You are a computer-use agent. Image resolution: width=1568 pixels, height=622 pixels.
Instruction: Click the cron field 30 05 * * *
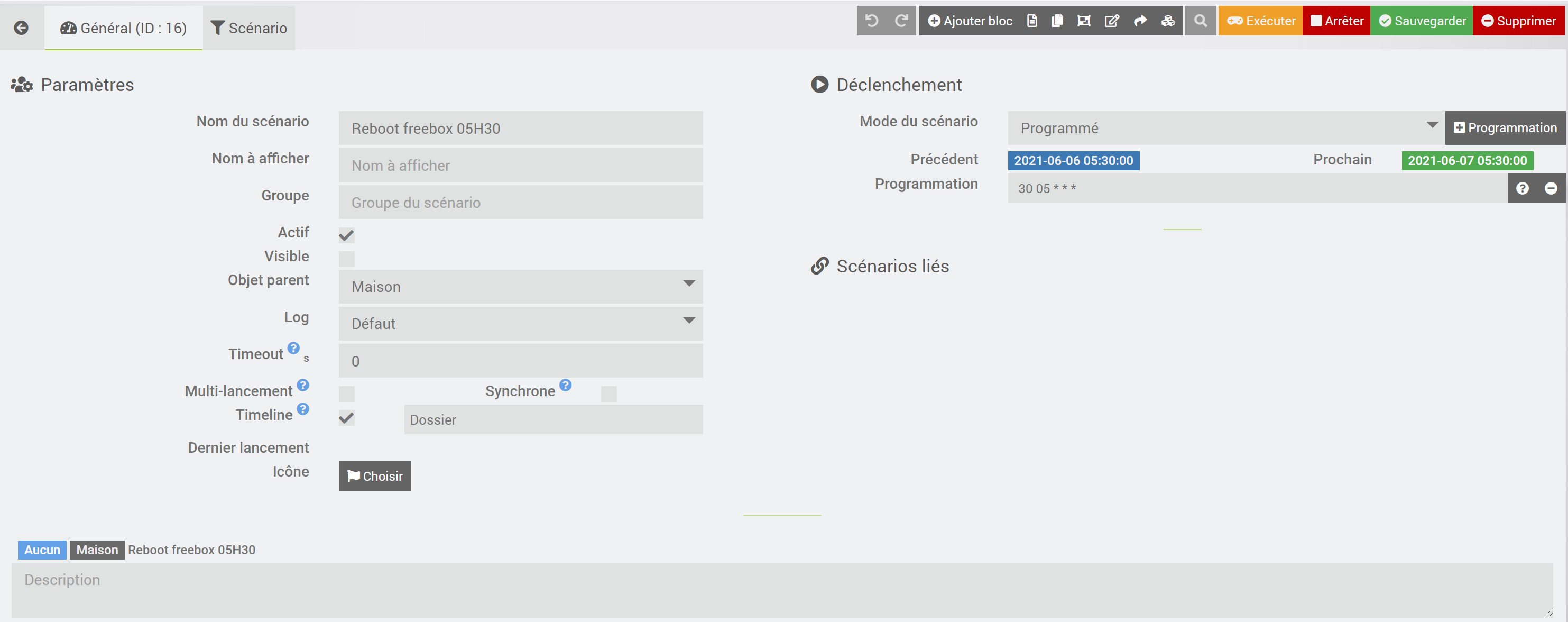click(x=1258, y=188)
